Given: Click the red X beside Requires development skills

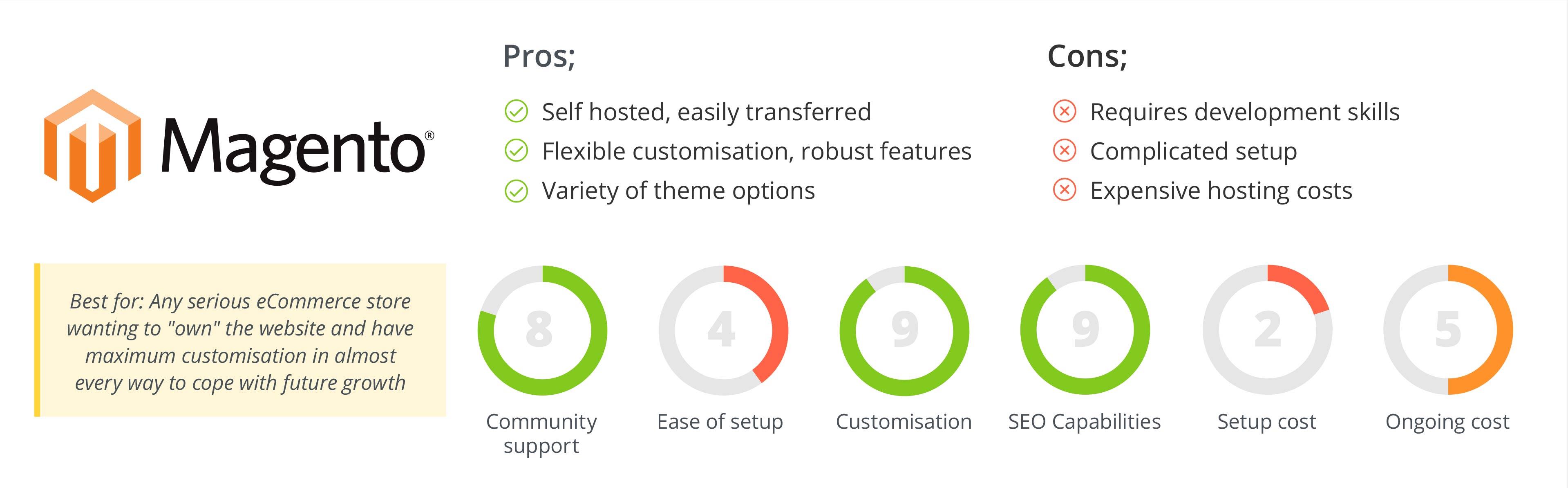Looking at the screenshot, I should coord(1065,112).
